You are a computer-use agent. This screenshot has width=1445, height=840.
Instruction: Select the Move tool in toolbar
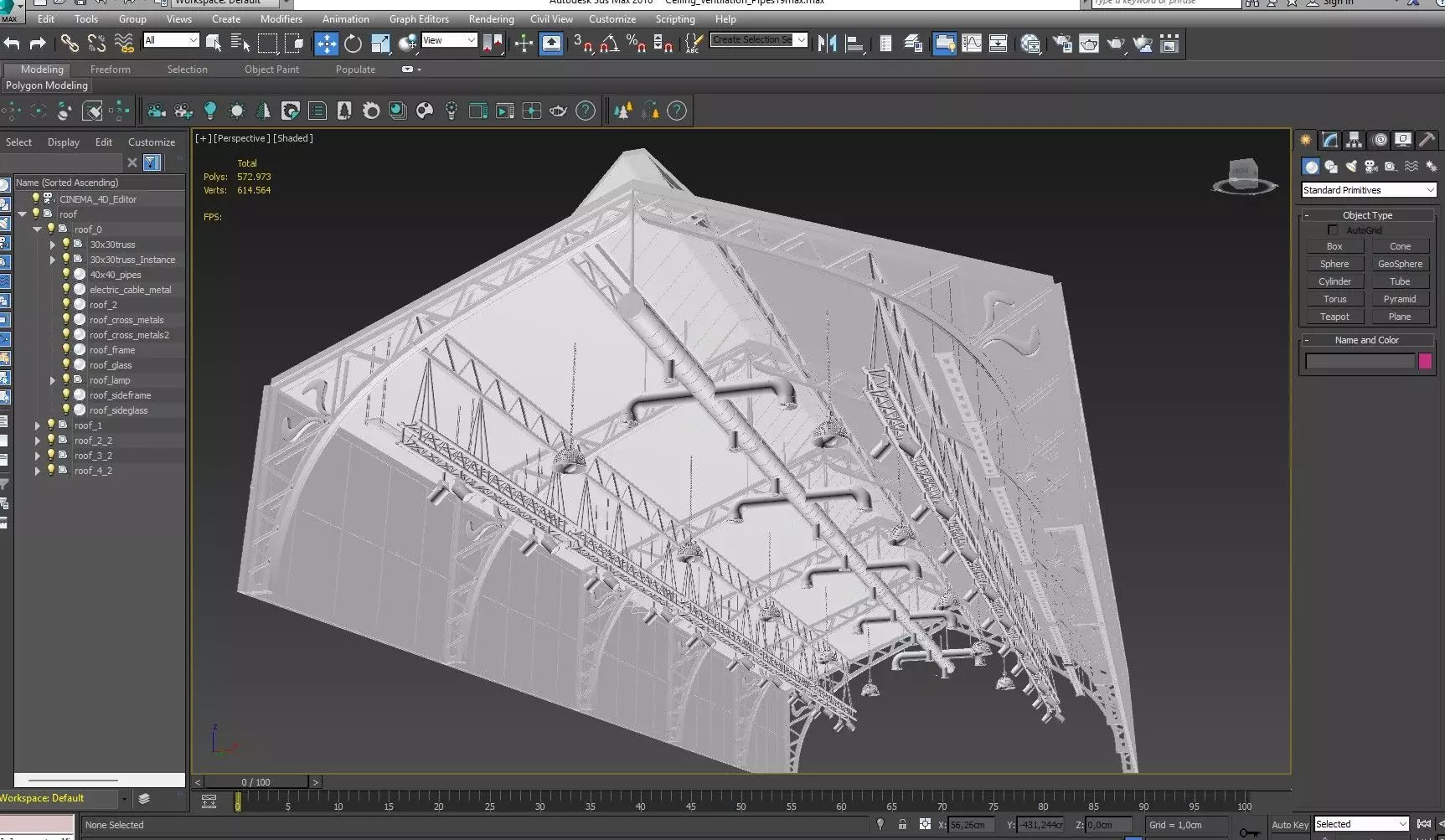pyautogui.click(x=326, y=44)
